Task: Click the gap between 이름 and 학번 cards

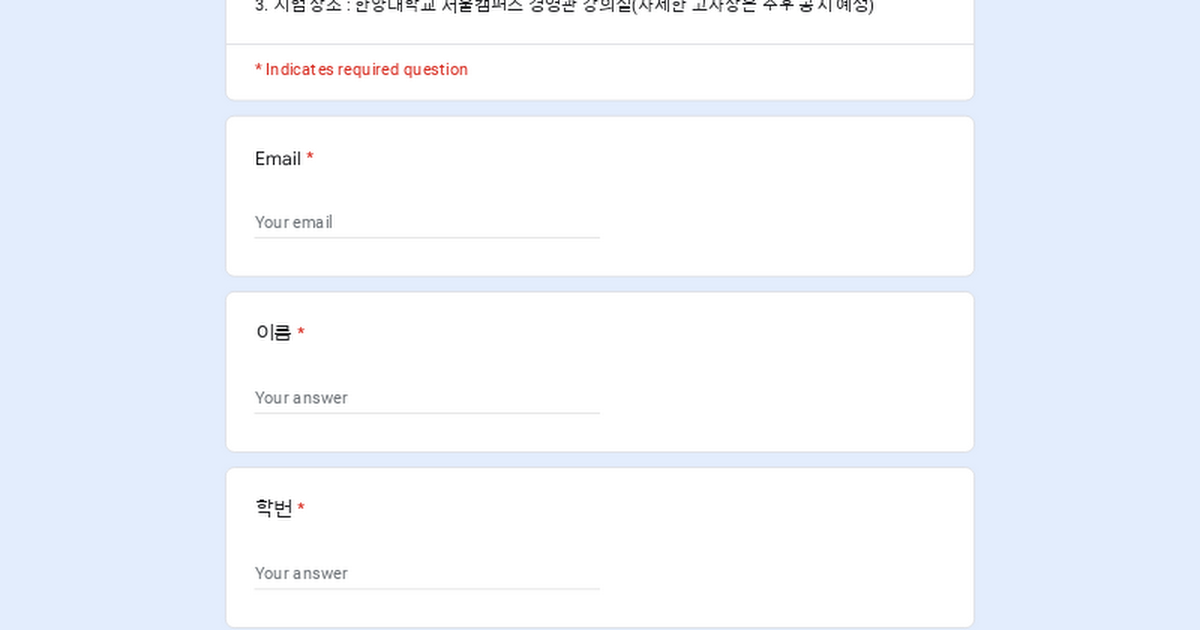Action: pos(600,460)
